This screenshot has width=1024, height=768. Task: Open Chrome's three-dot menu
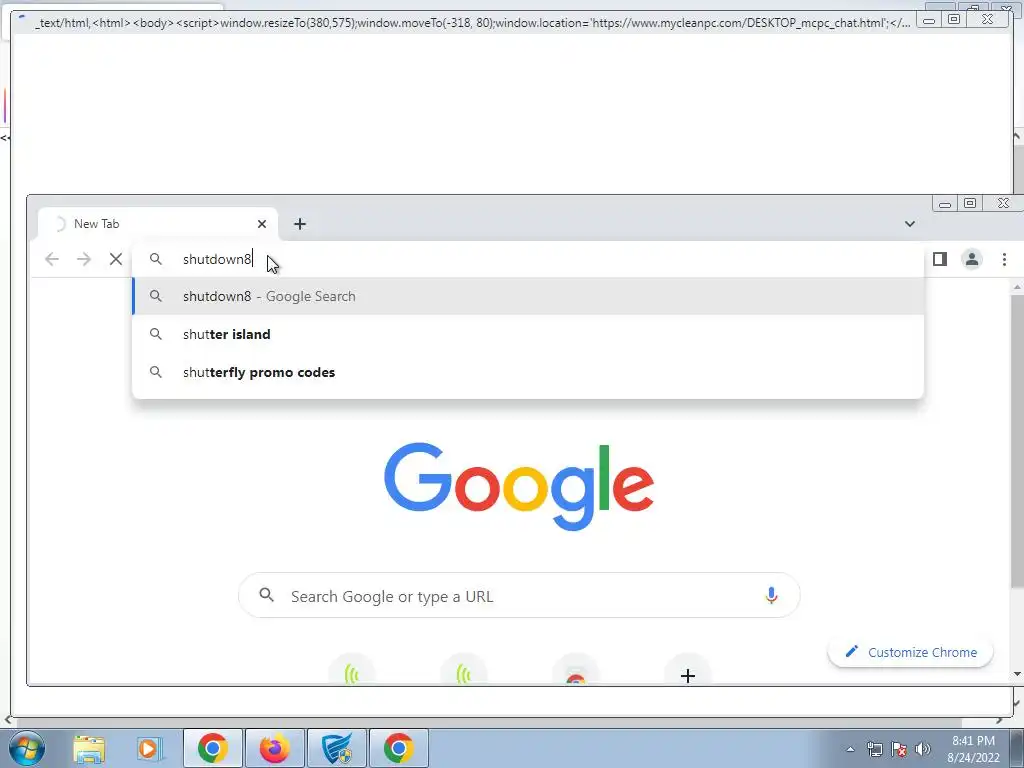[1004, 259]
